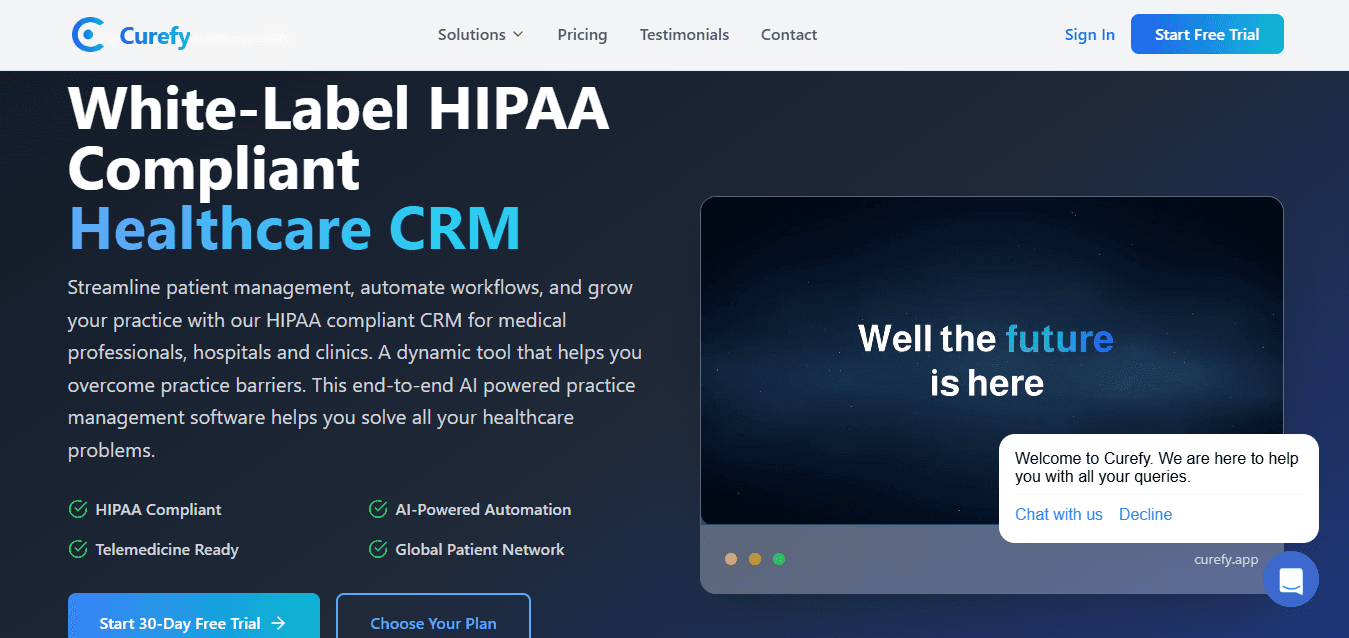Screen dimensions: 1349x638
Task: Click the Global Patient Network checkmark icon
Action: click(x=378, y=549)
